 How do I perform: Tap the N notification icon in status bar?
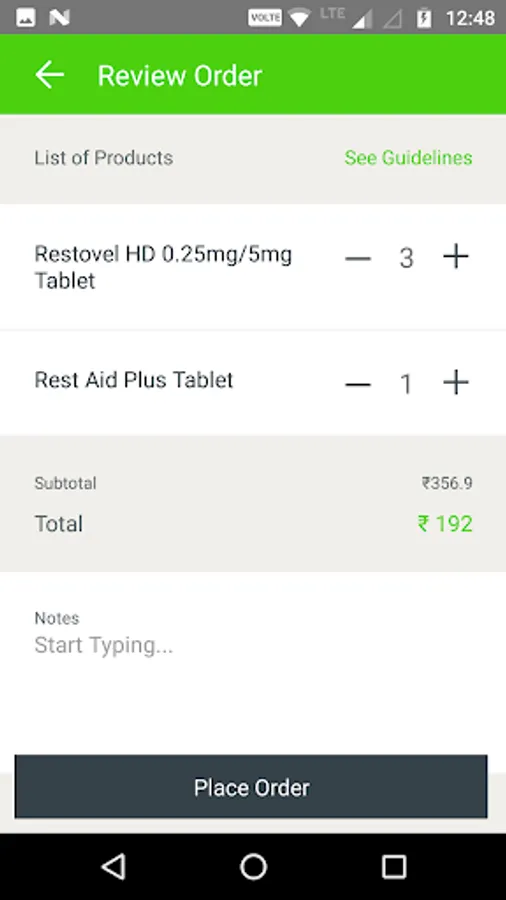pyautogui.click(x=59, y=18)
